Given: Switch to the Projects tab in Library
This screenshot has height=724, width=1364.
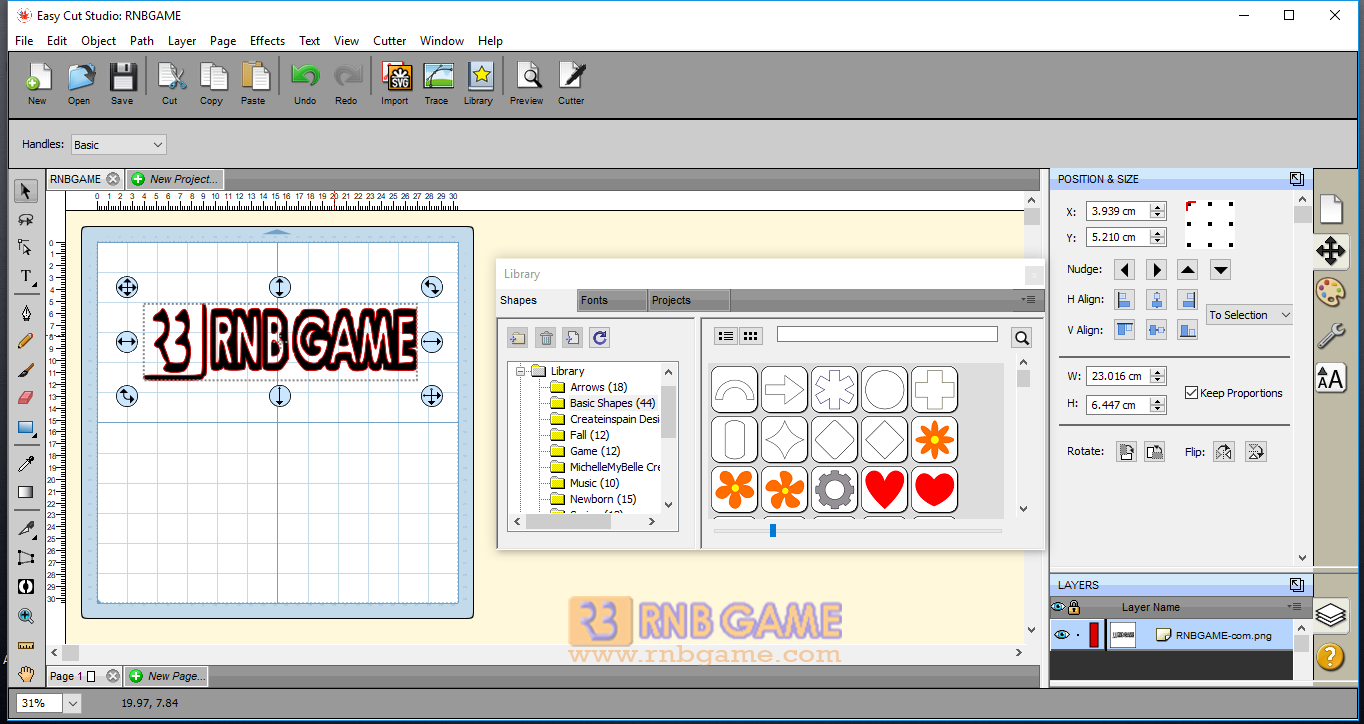Looking at the screenshot, I should 689,300.
